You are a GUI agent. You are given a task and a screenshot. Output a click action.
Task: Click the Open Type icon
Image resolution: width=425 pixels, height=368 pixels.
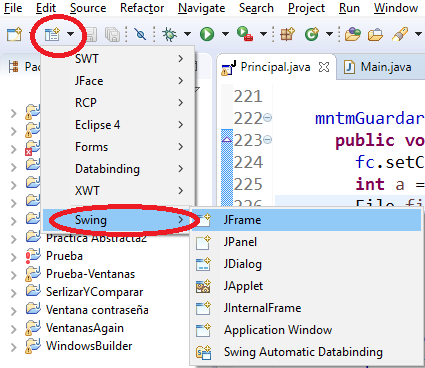(x=353, y=34)
